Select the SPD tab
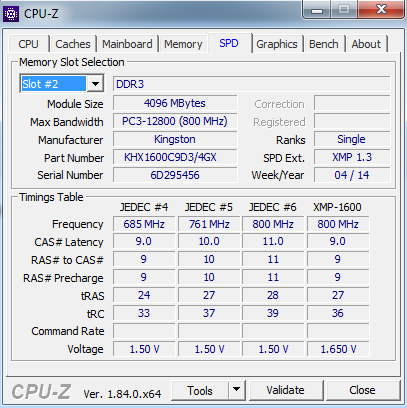Screen dimensions: 407x408 point(229,43)
